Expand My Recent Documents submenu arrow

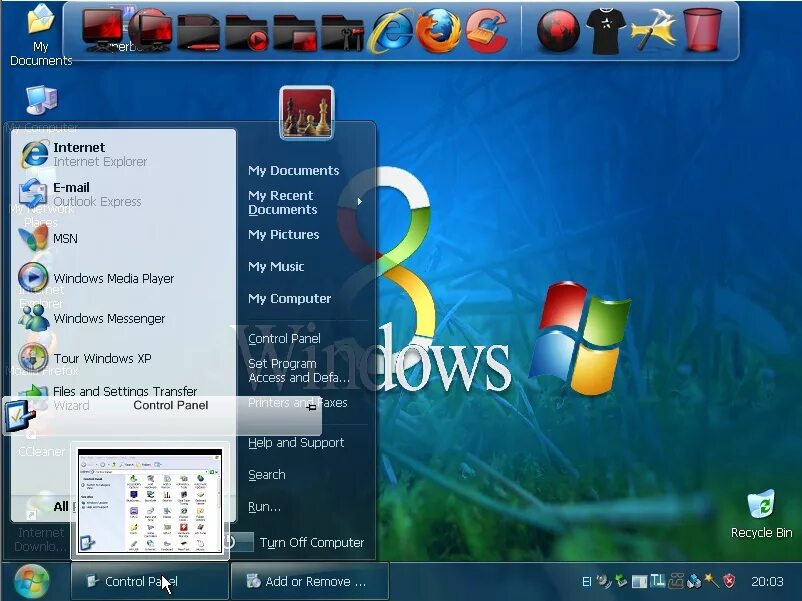tap(360, 202)
